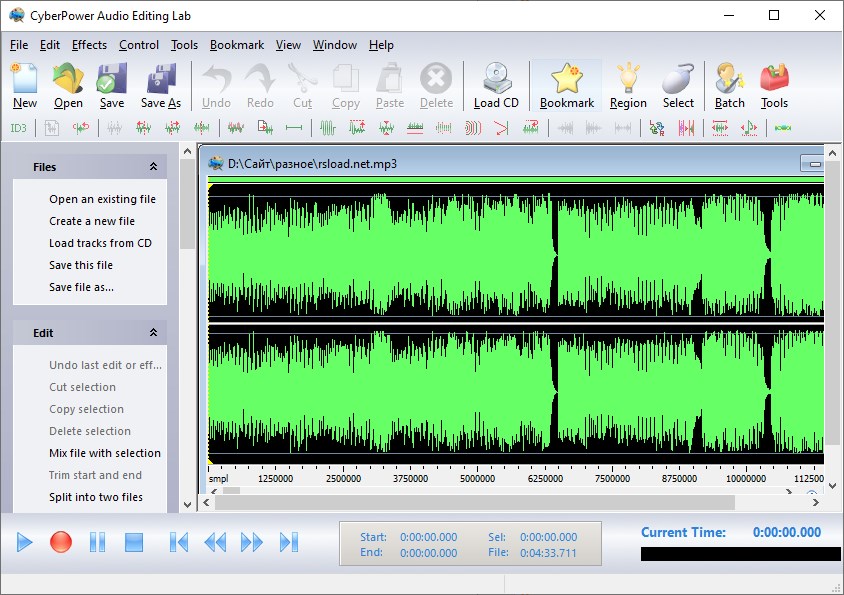
Task: Open the Effects menu
Action: pos(89,44)
